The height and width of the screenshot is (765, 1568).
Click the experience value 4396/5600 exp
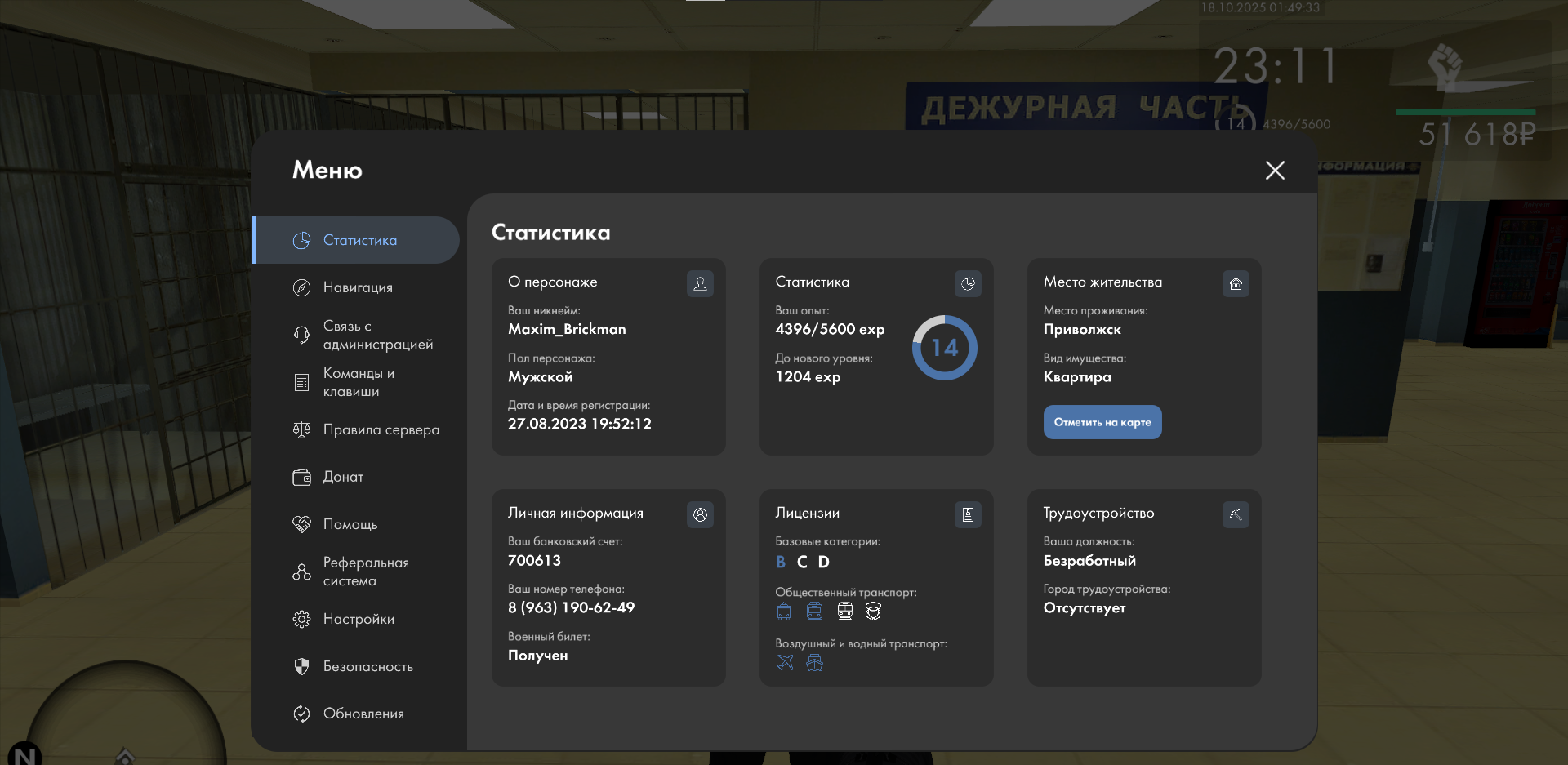click(x=830, y=329)
